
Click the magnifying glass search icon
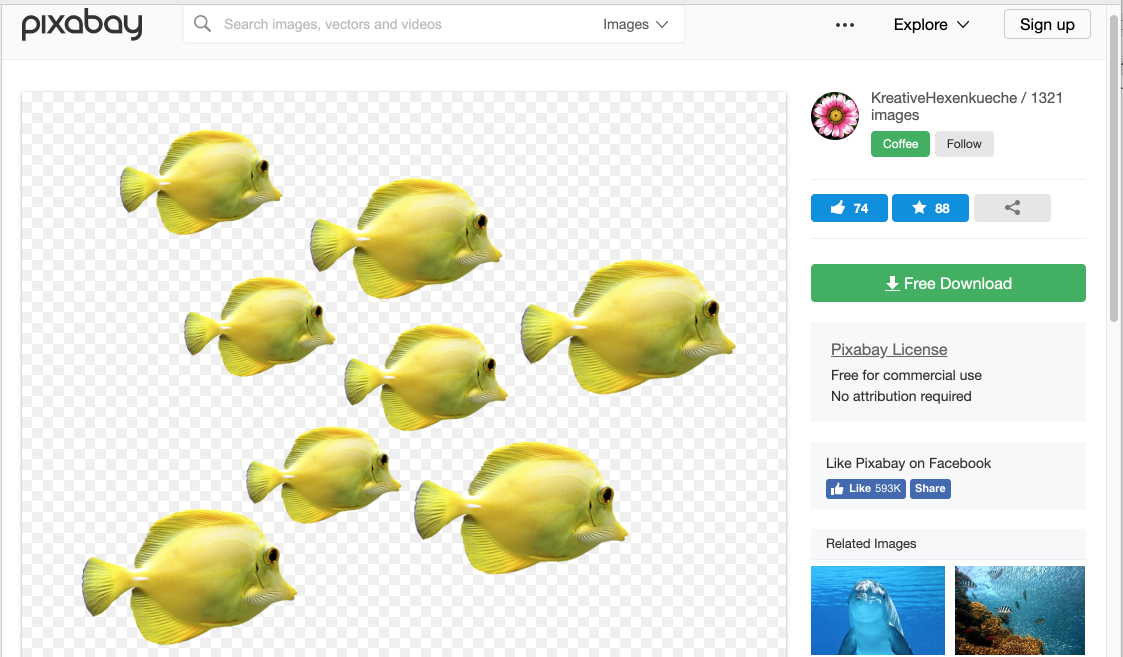[x=202, y=24]
